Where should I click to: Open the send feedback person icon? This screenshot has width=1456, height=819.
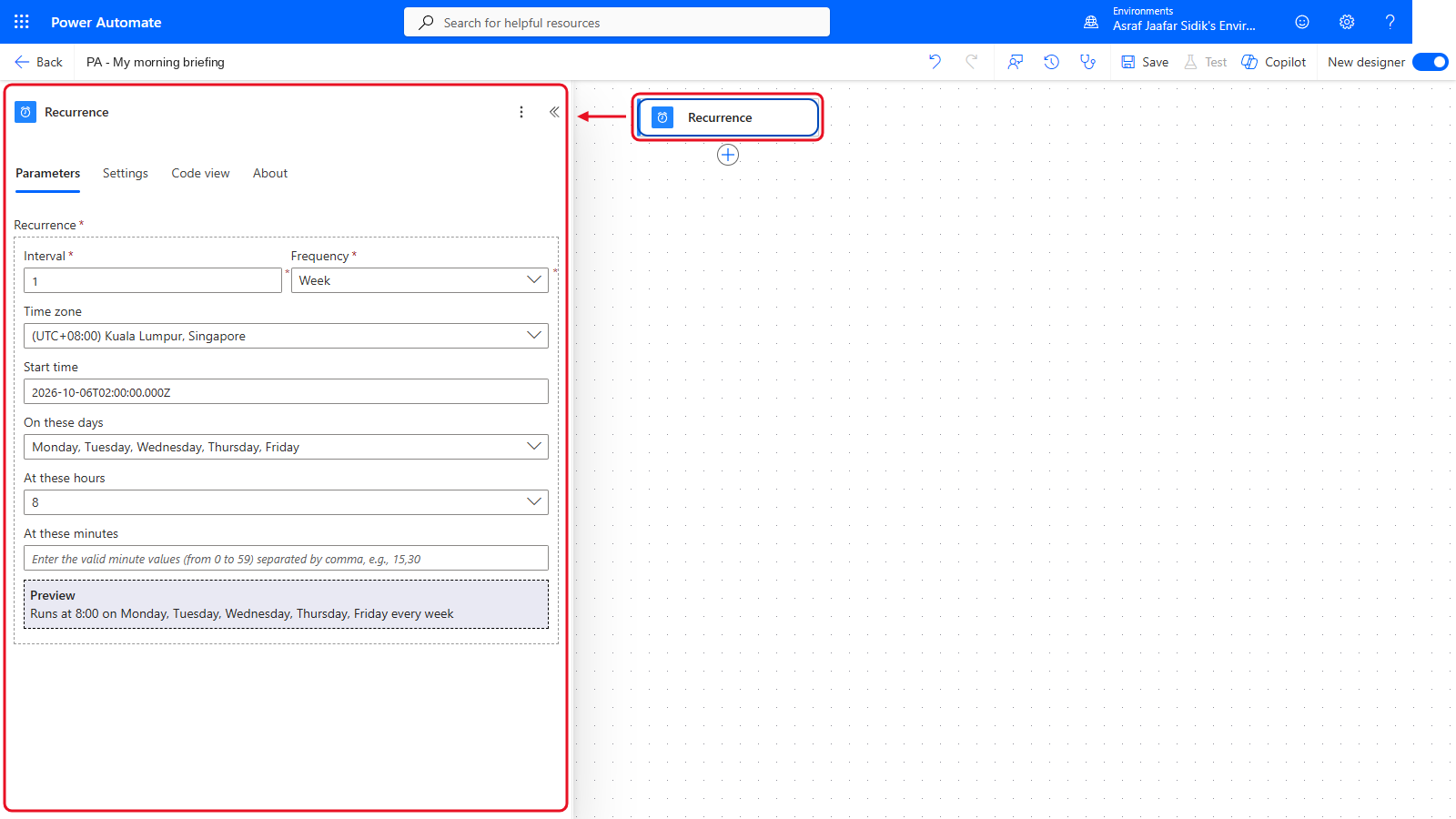1016,62
